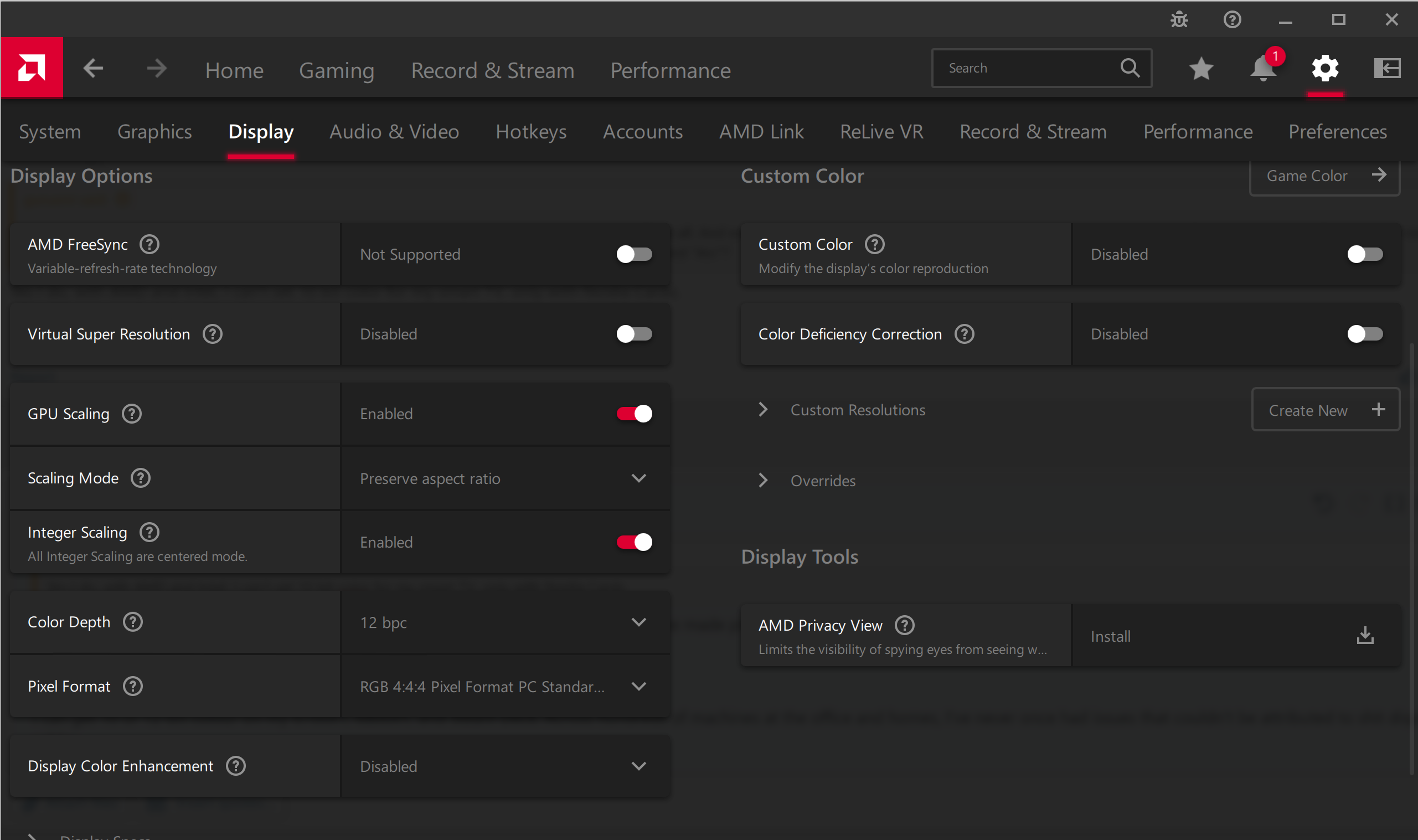Click the AMD Privacy View download icon
This screenshot has width=1418, height=840.
pyautogui.click(x=1365, y=636)
